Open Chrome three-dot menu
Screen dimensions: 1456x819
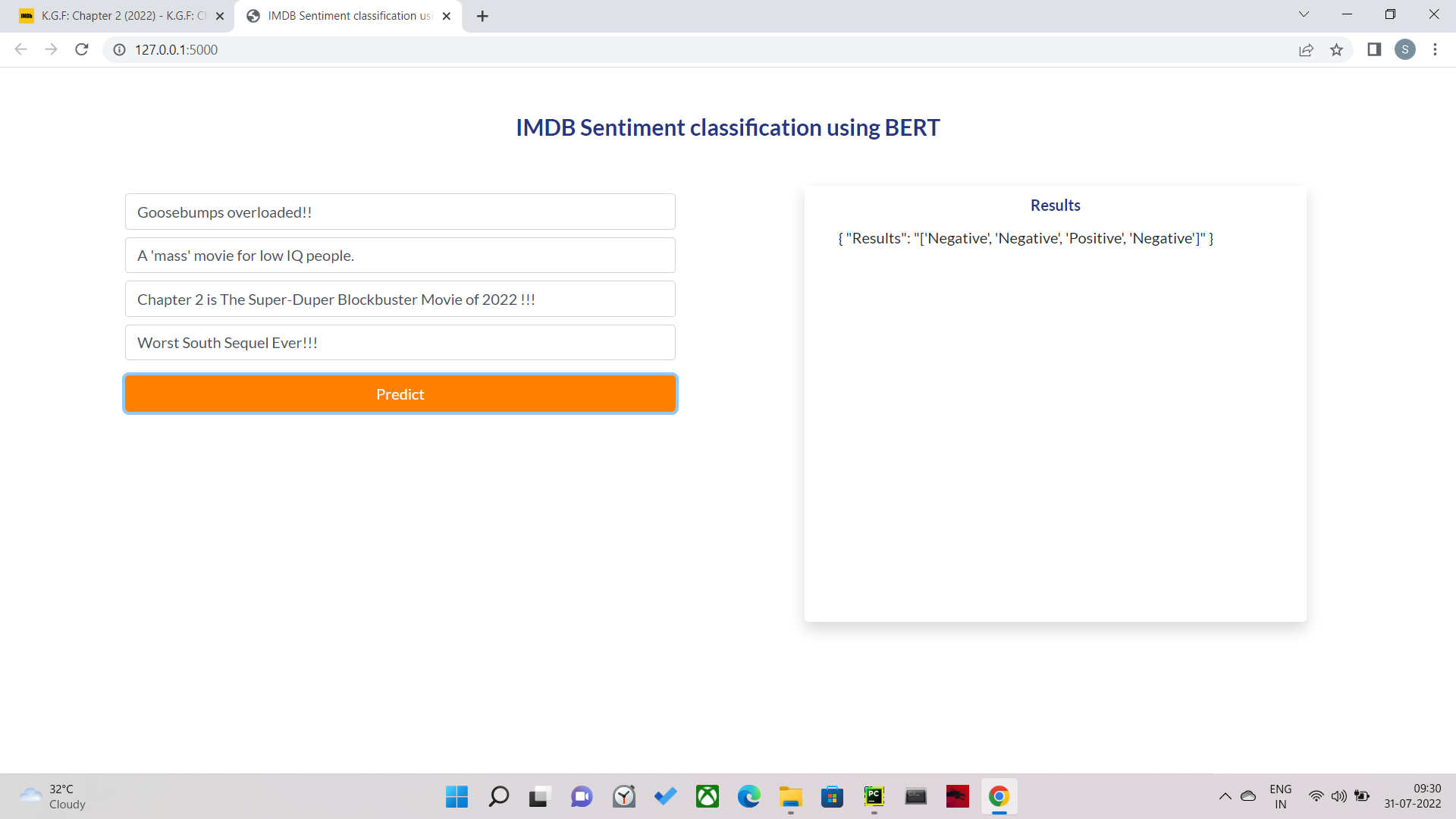(x=1435, y=49)
